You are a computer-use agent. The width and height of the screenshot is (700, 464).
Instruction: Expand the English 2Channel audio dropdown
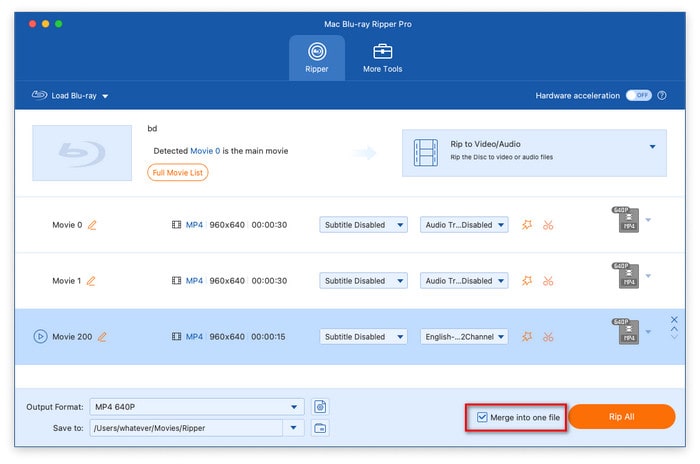click(464, 337)
